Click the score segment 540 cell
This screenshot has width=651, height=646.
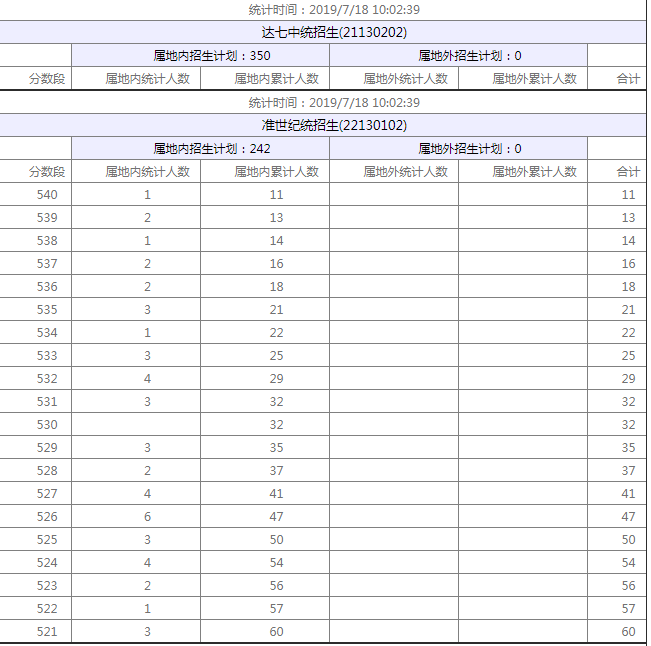click(x=46, y=195)
